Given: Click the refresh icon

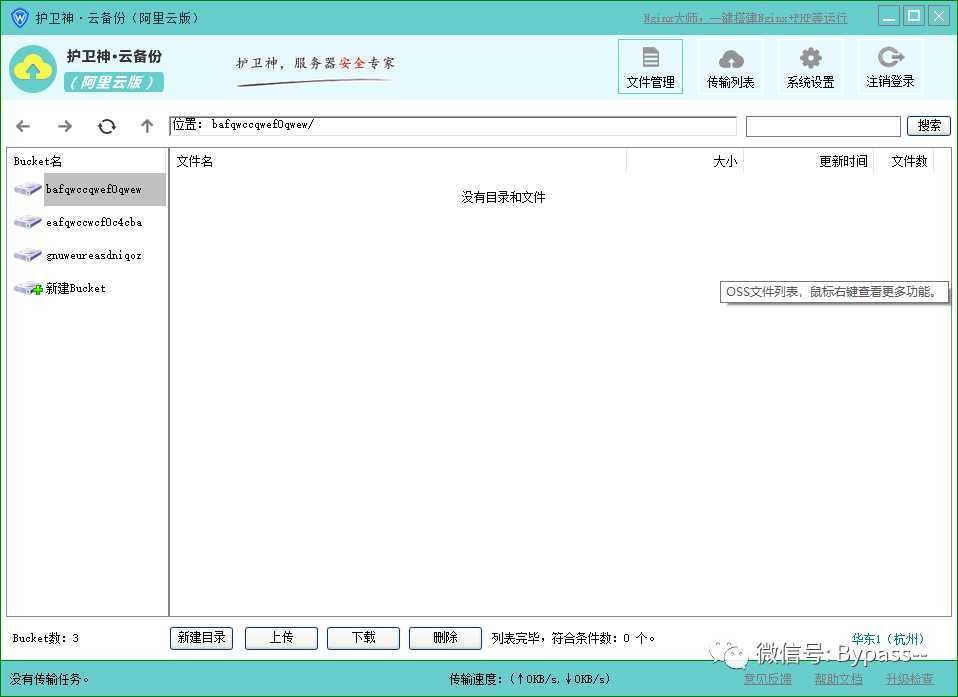Looking at the screenshot, I should click(x=107, y=126).
